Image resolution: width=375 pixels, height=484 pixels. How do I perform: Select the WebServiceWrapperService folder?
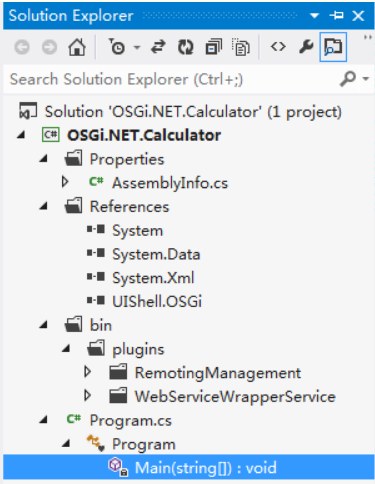pos(235,397)
